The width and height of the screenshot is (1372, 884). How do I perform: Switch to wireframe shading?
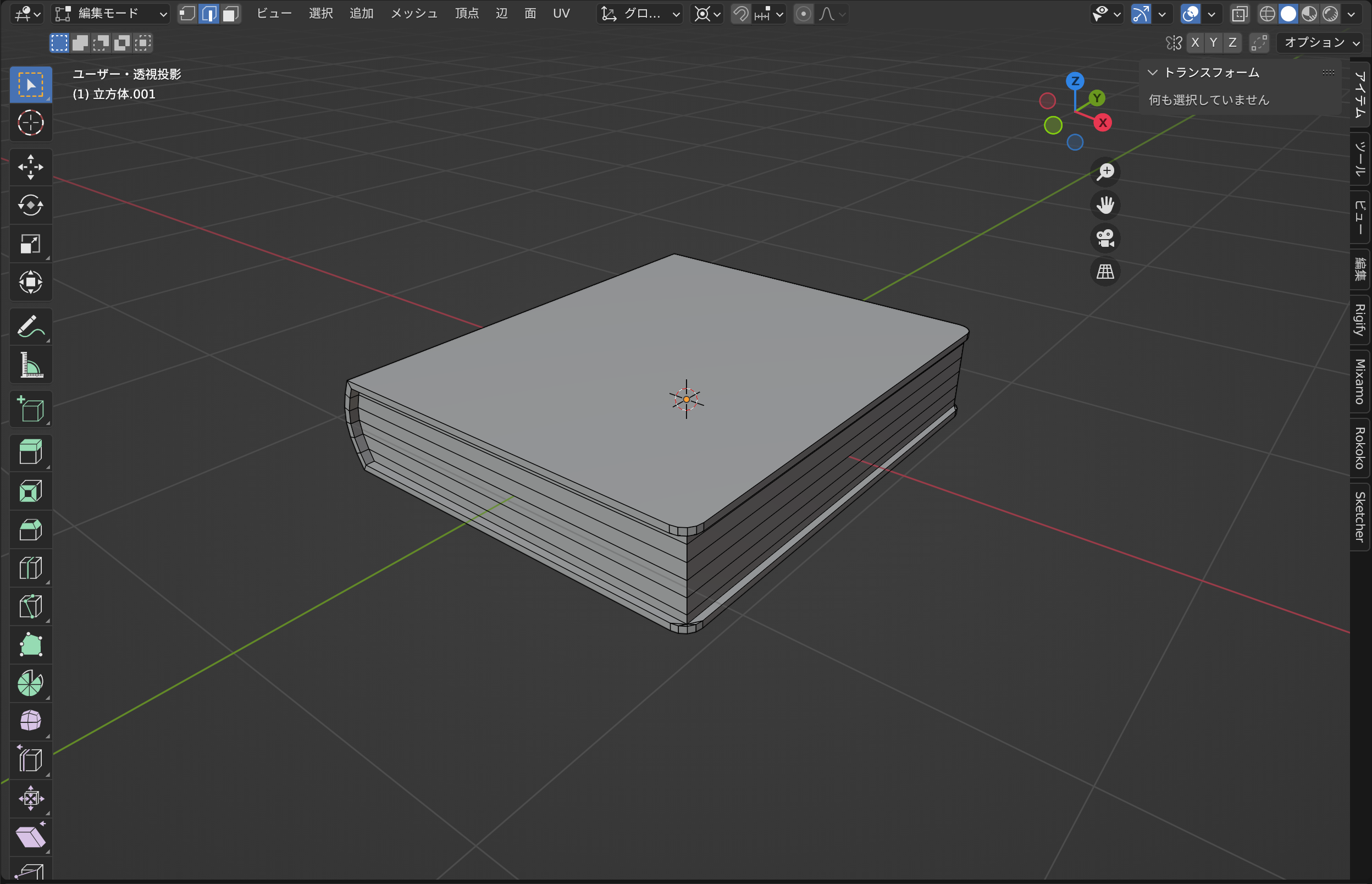pos(1268,14)
